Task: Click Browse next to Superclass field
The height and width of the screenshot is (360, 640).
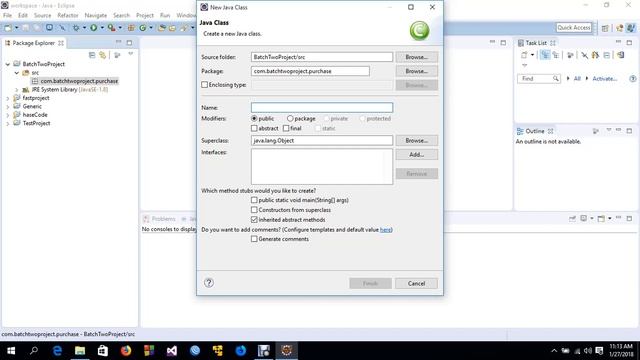Action: (416, 140)
